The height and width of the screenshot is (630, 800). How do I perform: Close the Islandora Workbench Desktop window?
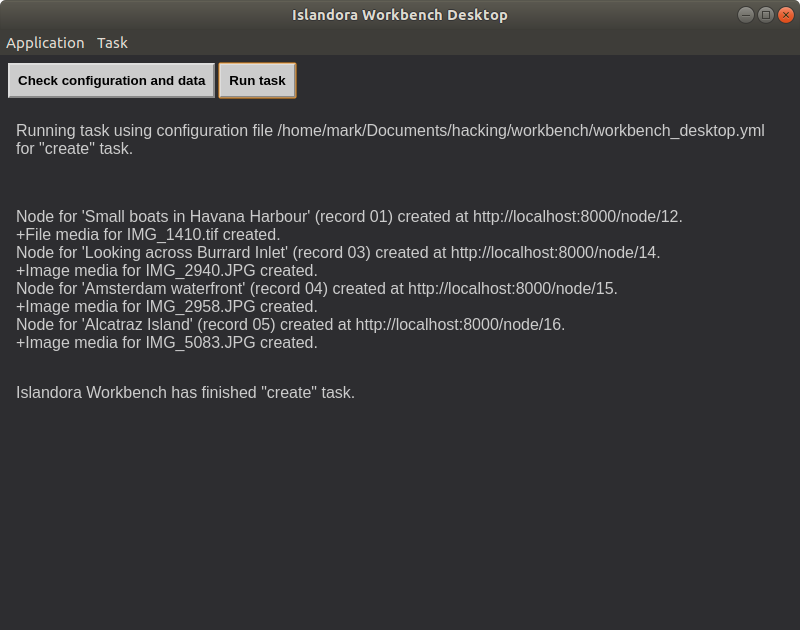(786, 15)
